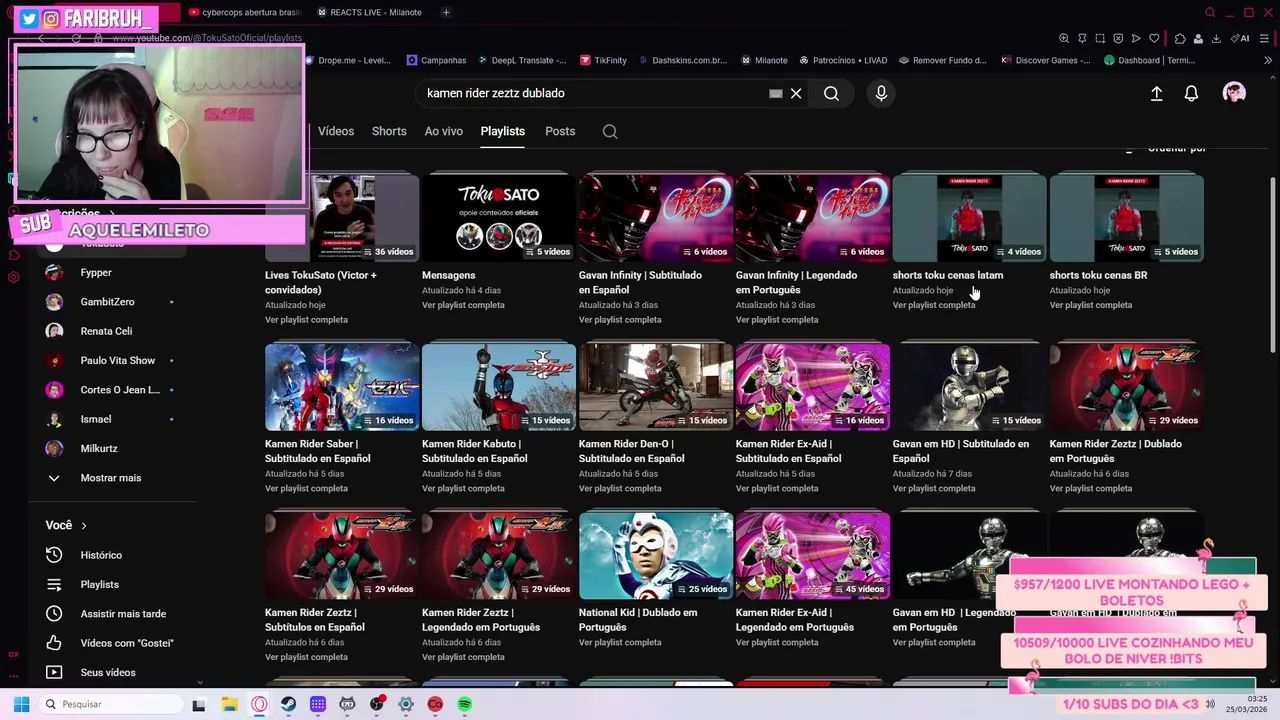This screenshot has height=720, width=1280.
Task: Switch to the Ao vivo tab
Action: click(443, 131)
